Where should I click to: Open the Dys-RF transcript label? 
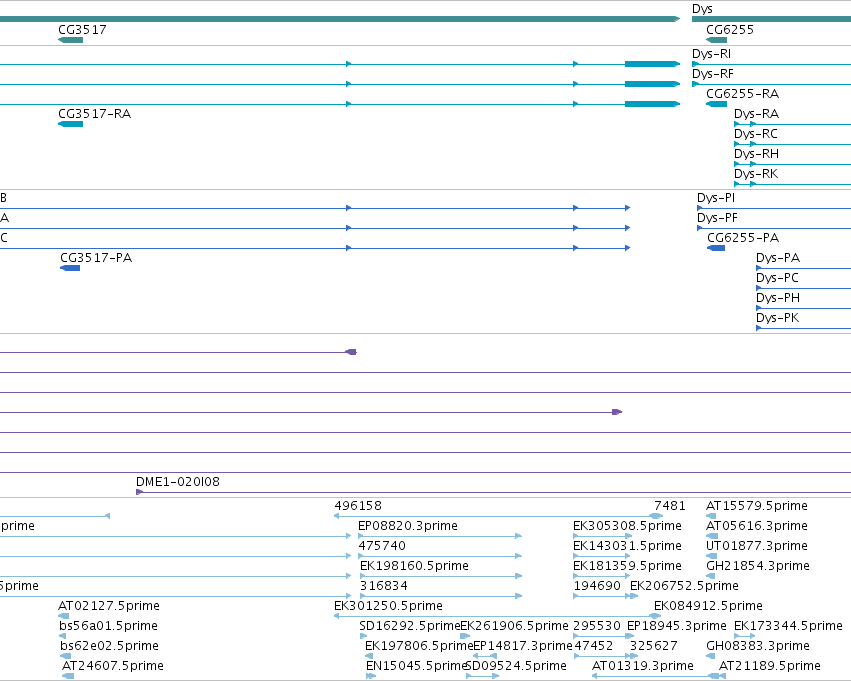713,74
